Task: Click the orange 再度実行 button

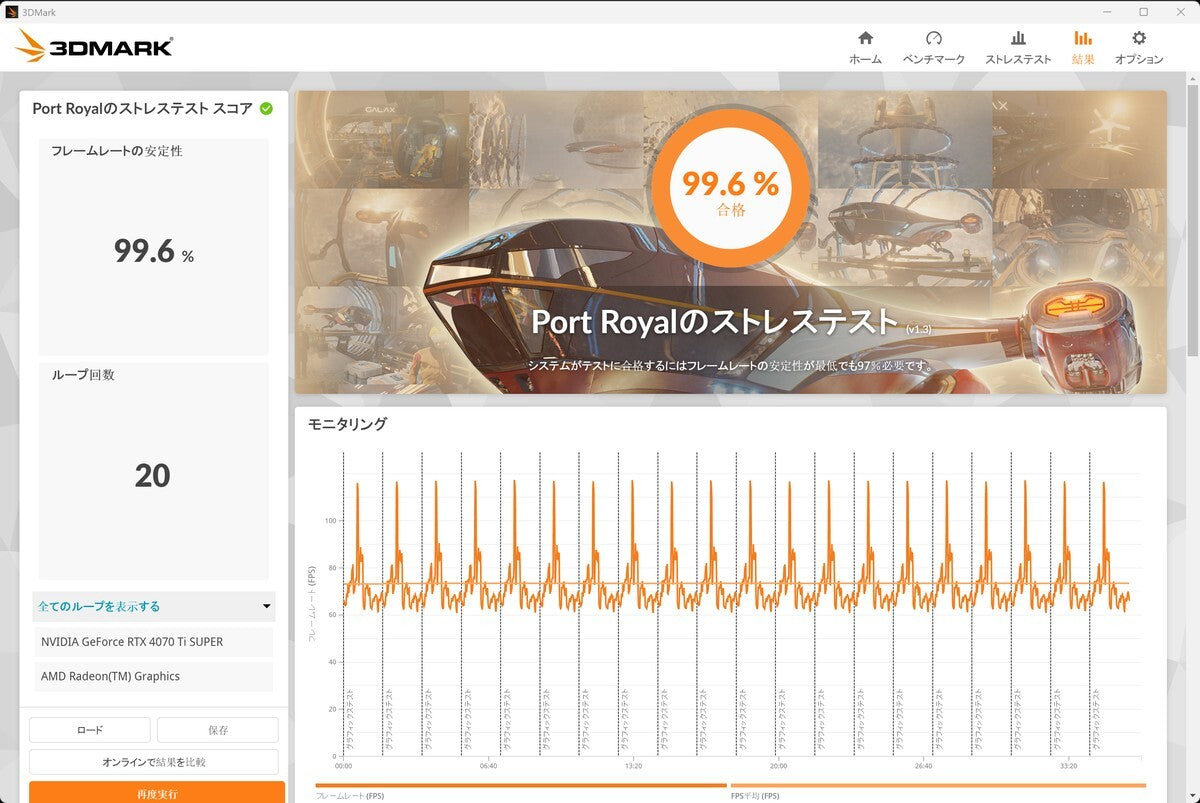Action: 157,792
